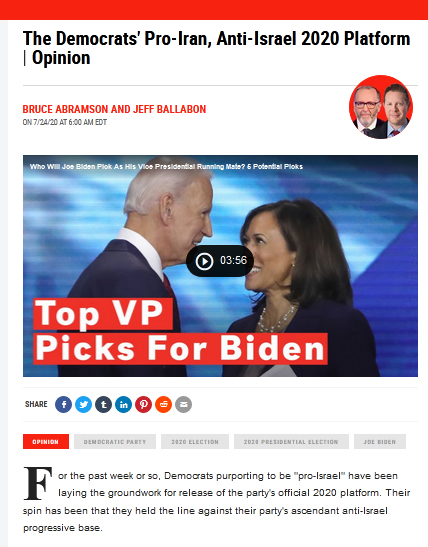
Task: Share article on Tumblr
Action: point(104,405)
